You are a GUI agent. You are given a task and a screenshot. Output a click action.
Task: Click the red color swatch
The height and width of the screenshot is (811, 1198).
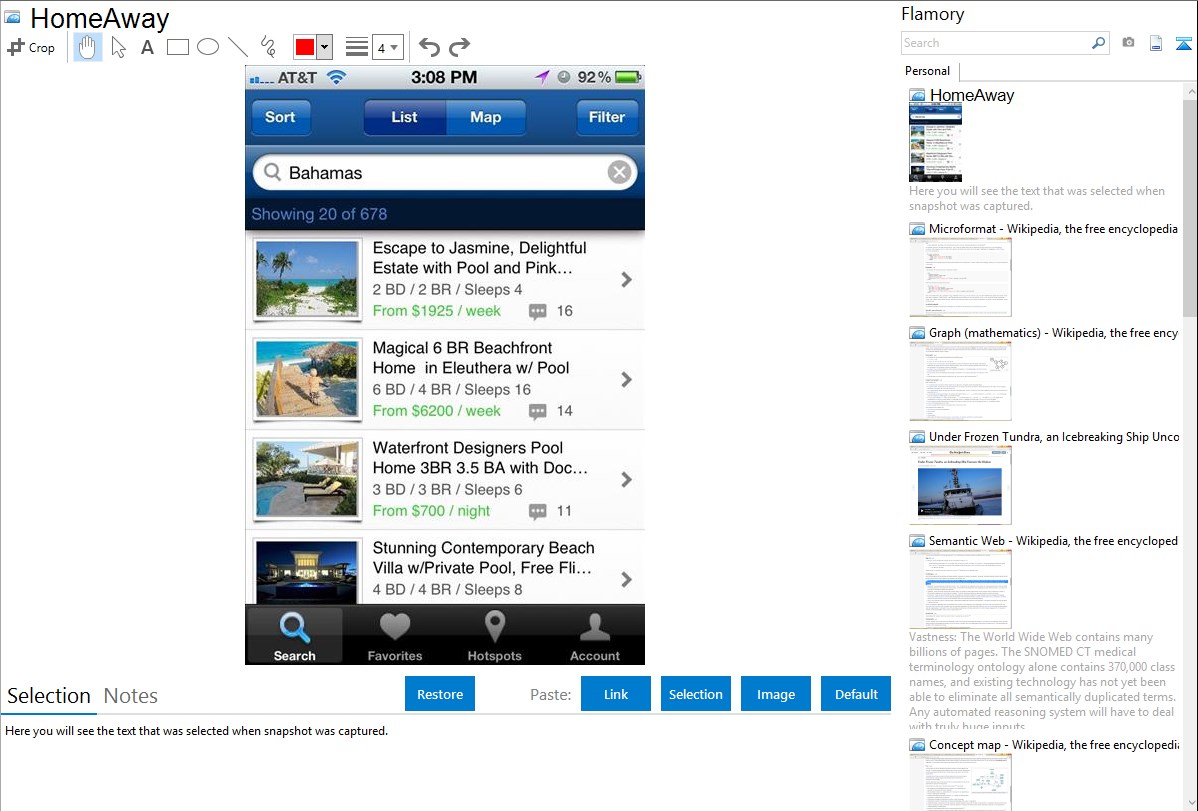pos(305,47)
